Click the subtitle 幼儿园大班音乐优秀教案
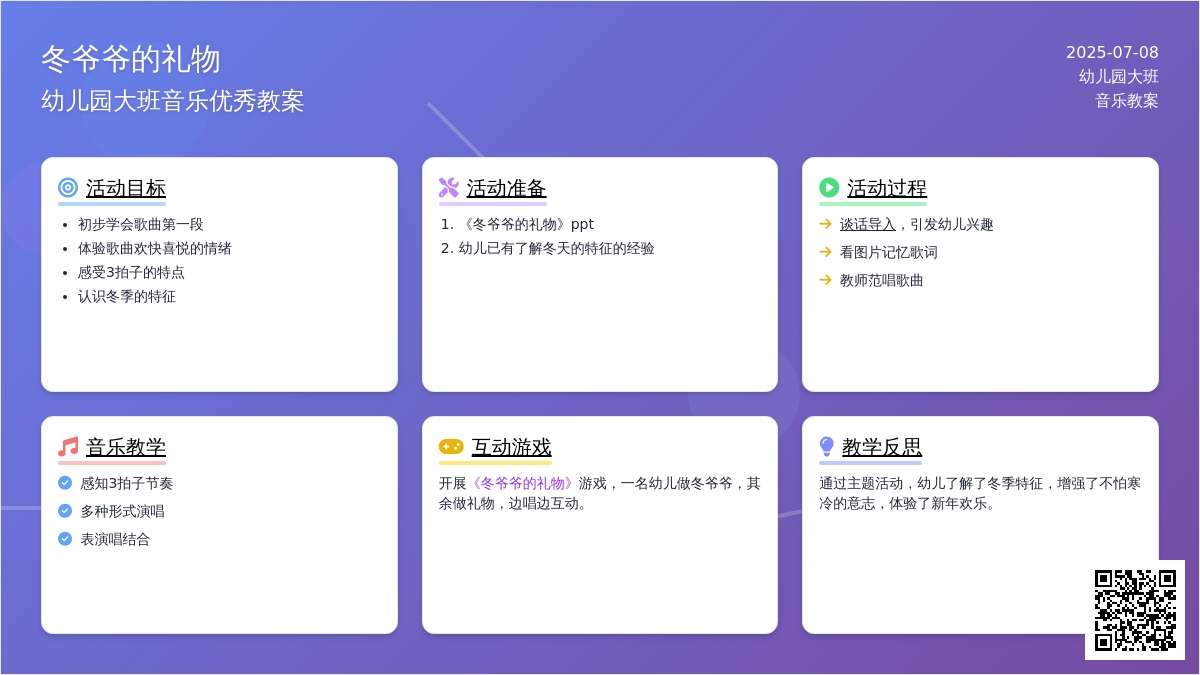The width and height of the screenshot is (1200, 675). coord(173,101)
